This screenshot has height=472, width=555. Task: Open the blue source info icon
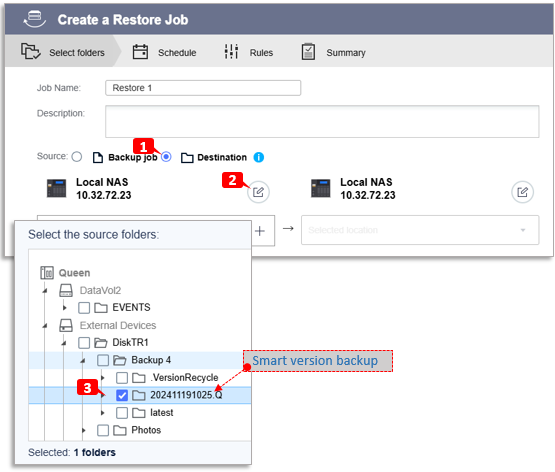[259, 157]
